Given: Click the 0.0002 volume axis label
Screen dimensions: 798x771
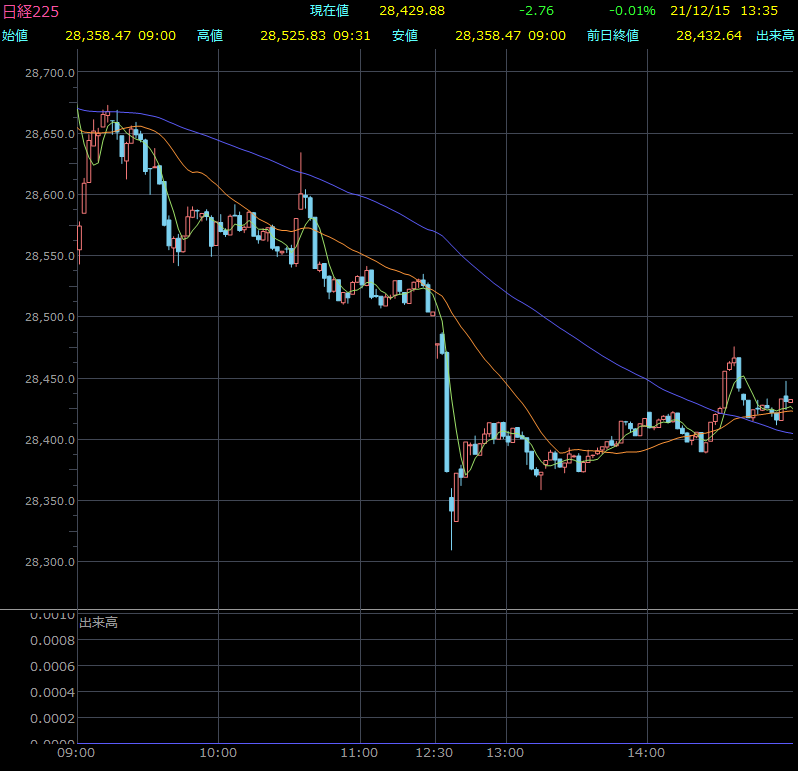Looking at the screenshot, I should [52, 718].
